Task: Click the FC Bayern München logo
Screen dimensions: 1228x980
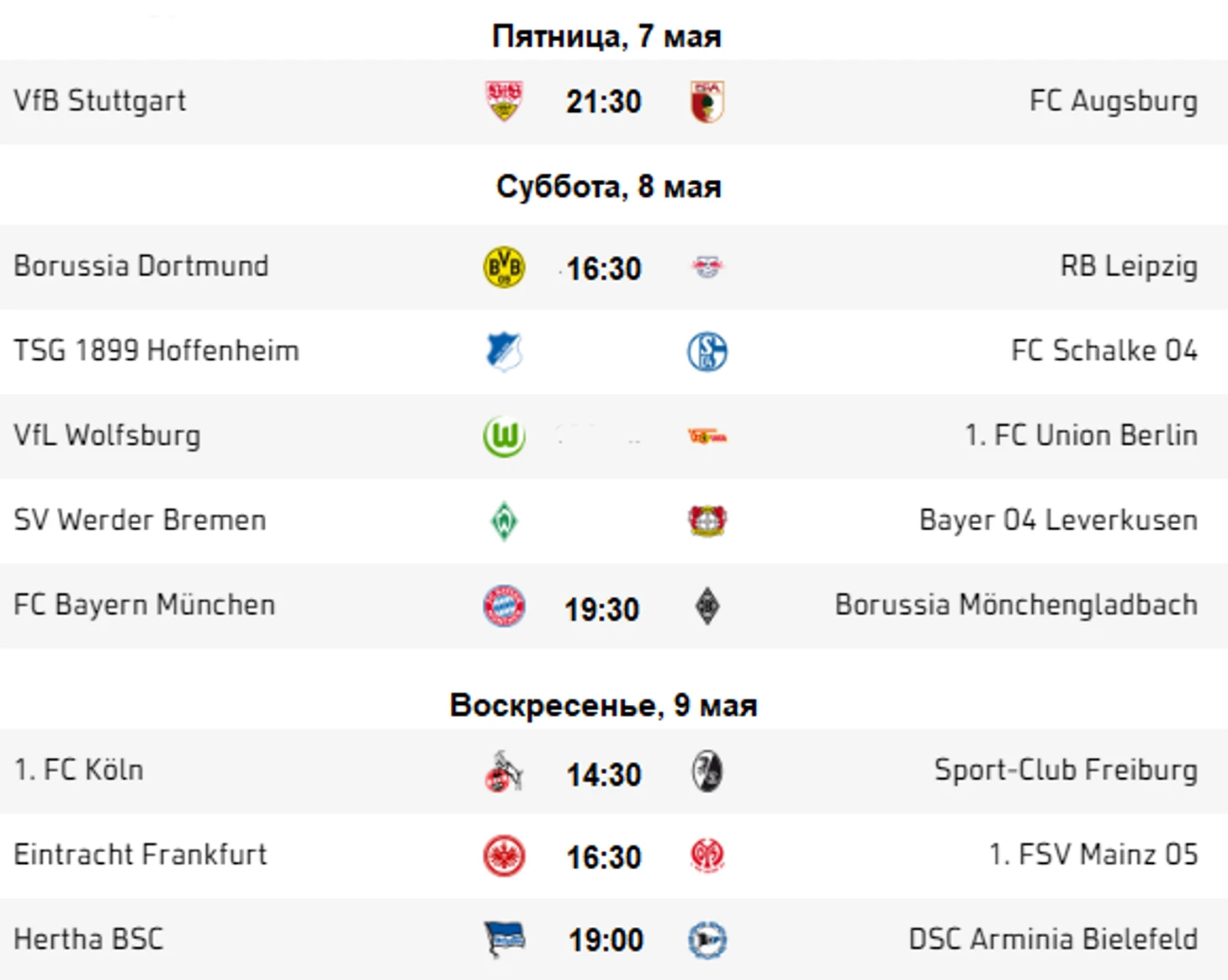Action: [x=504, y=606]
